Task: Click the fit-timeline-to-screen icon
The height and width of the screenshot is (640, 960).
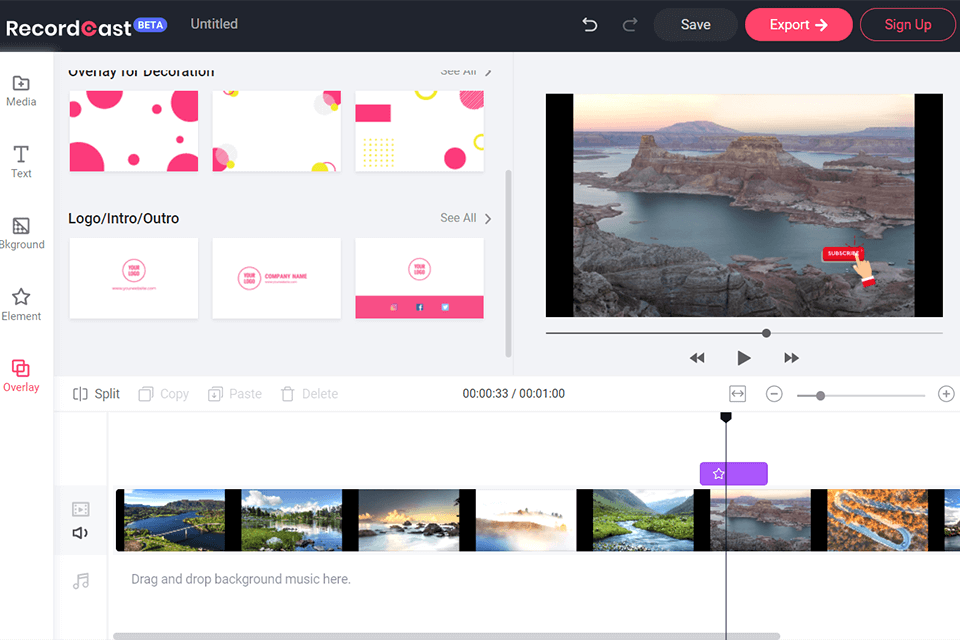Action: click(x=737, y=394)
